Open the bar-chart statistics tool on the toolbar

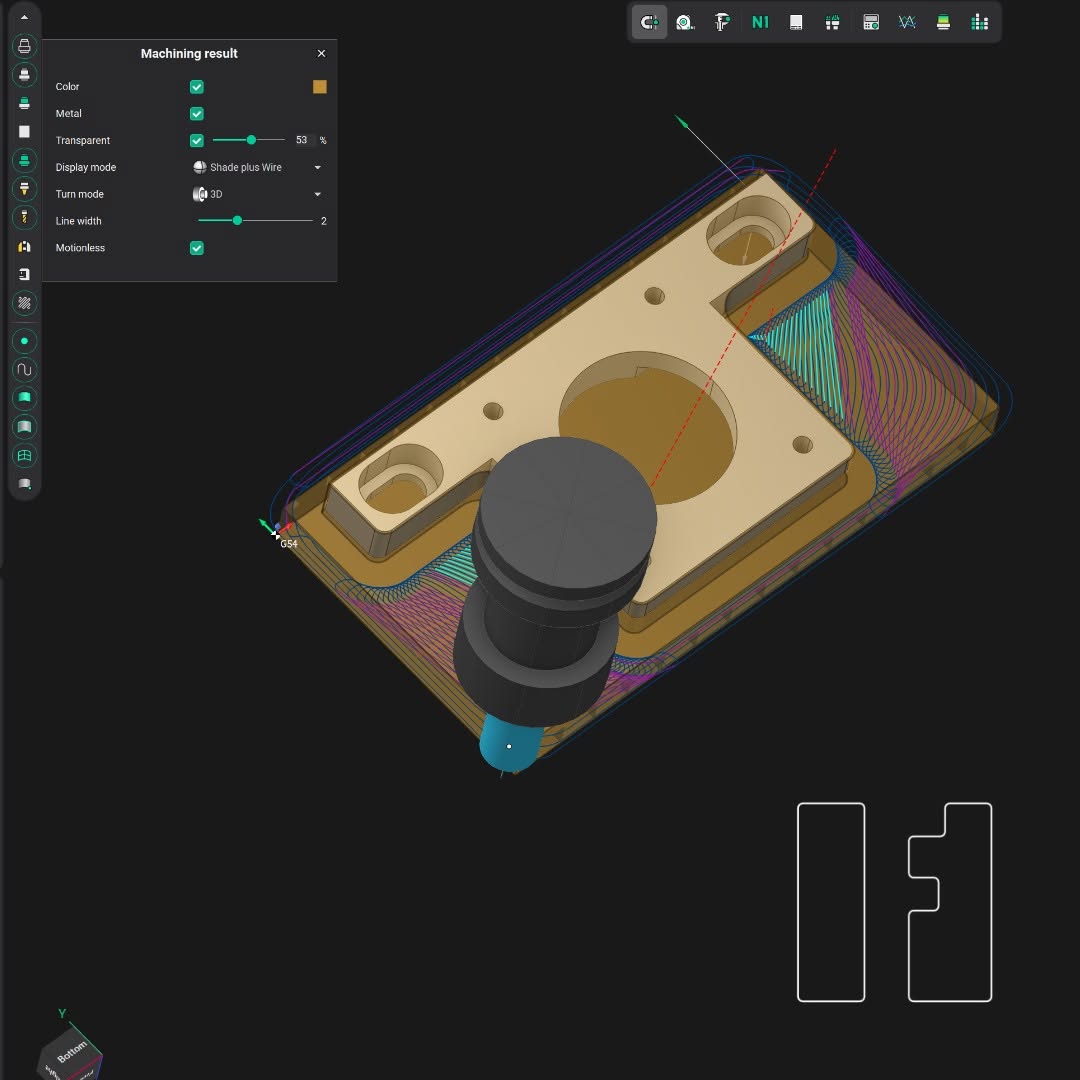[979, 21]
